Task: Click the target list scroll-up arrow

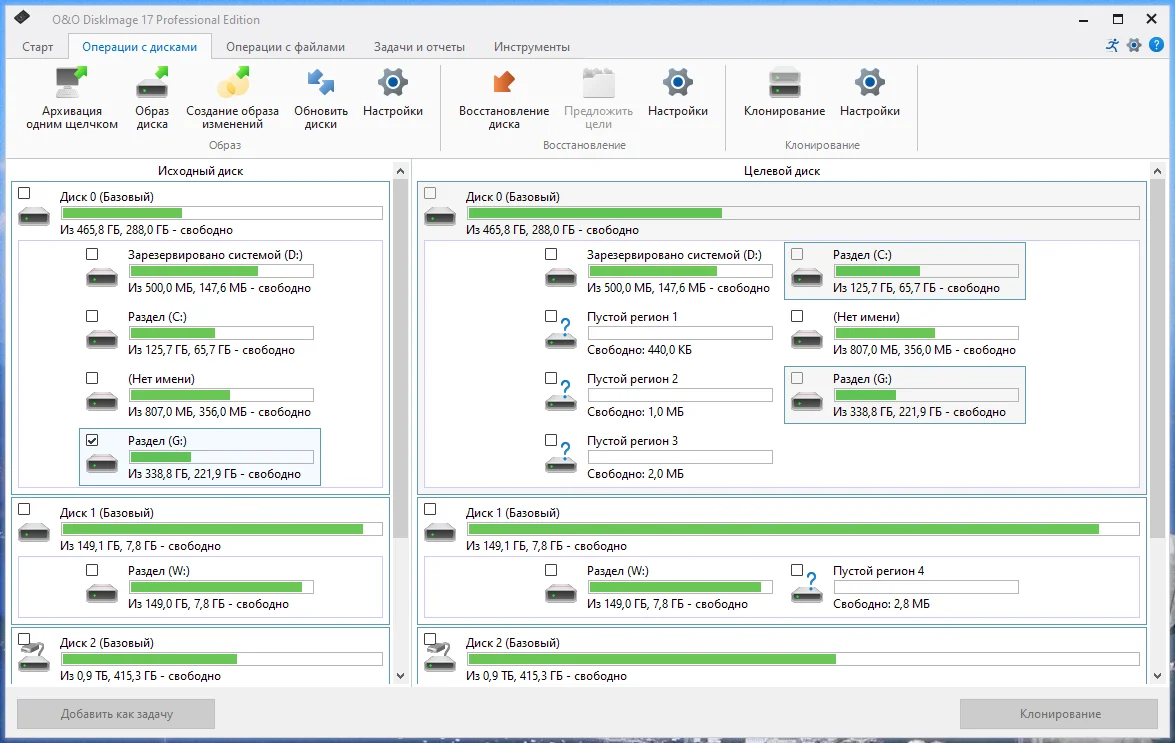Action: (x=1158, y=171)
